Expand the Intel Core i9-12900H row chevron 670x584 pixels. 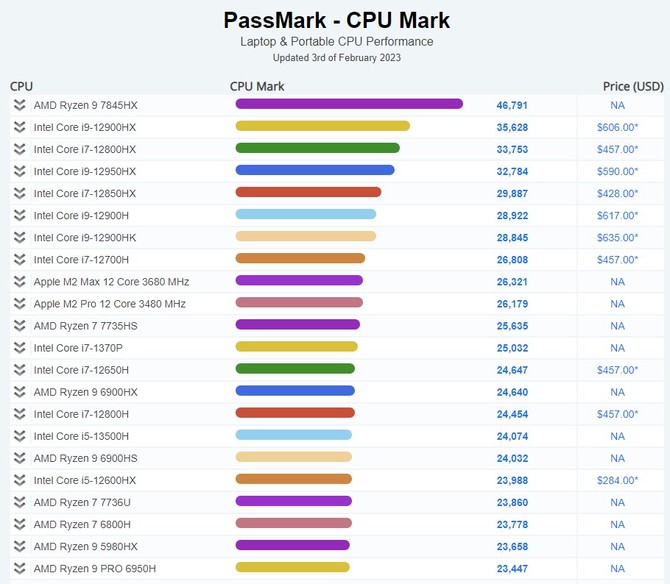click(19, 215)
